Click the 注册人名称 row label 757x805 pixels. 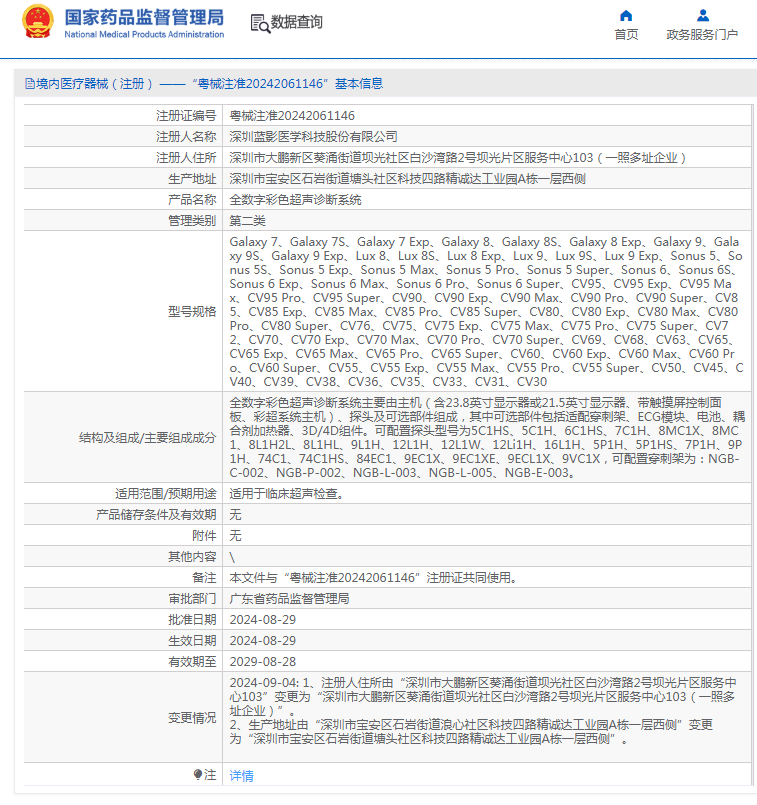[186, 137]
